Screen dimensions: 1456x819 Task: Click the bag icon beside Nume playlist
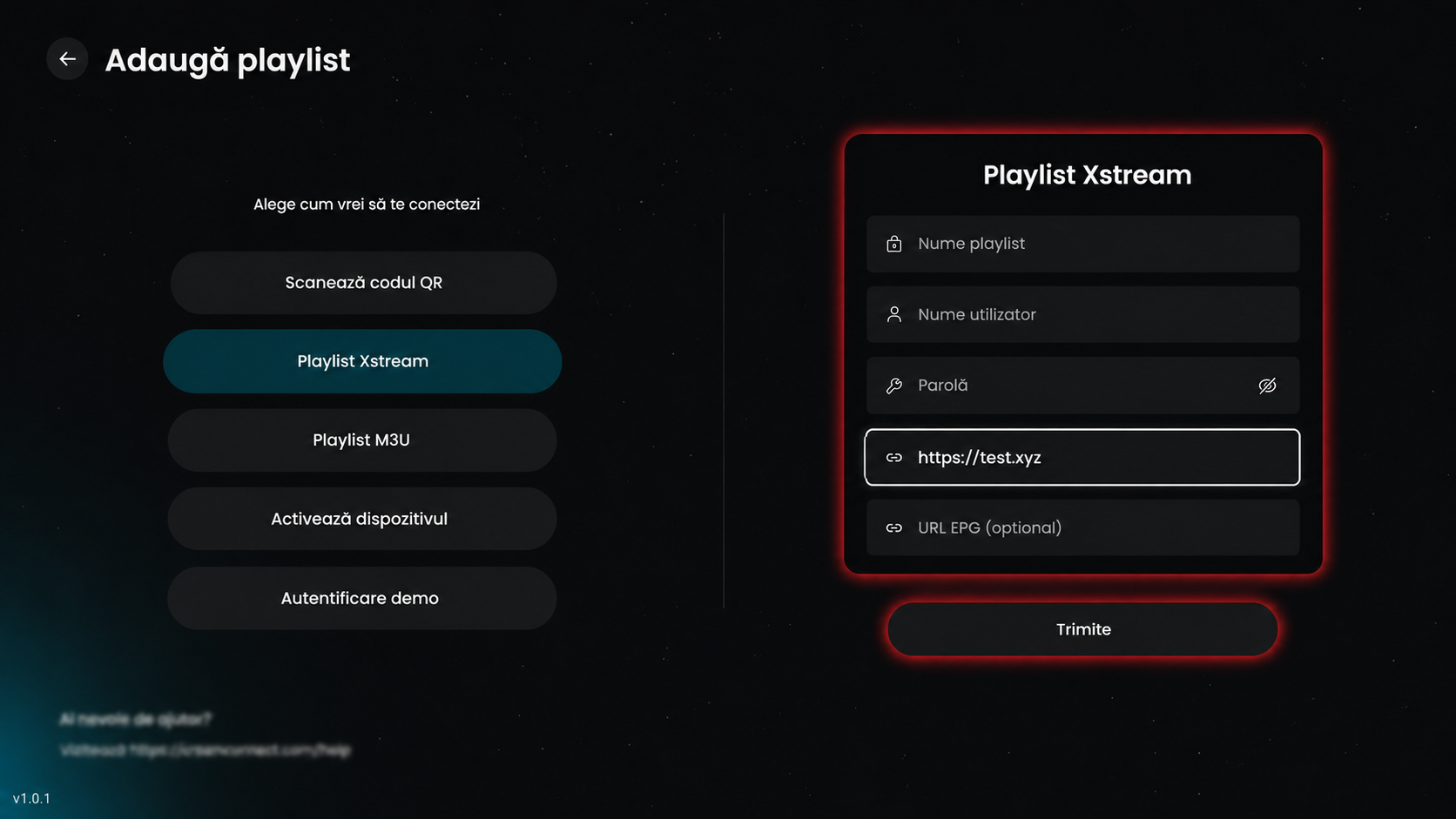[893, 244]
